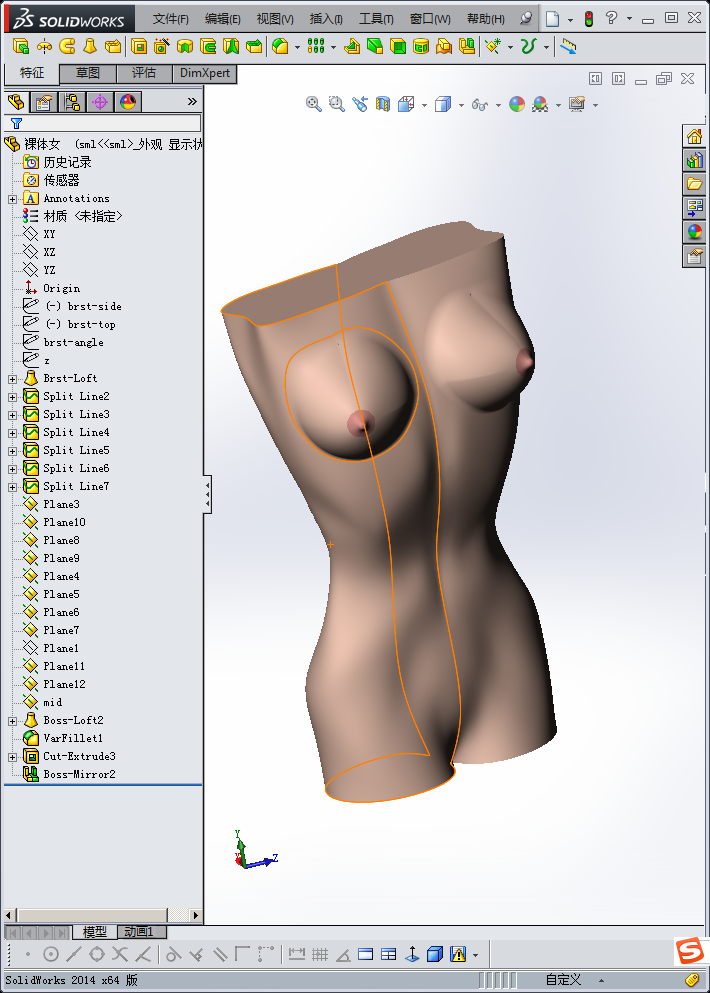Click the stoplight Rebuild icon in title bar
The image size is (710, 993).
click(x=588, y=18)
